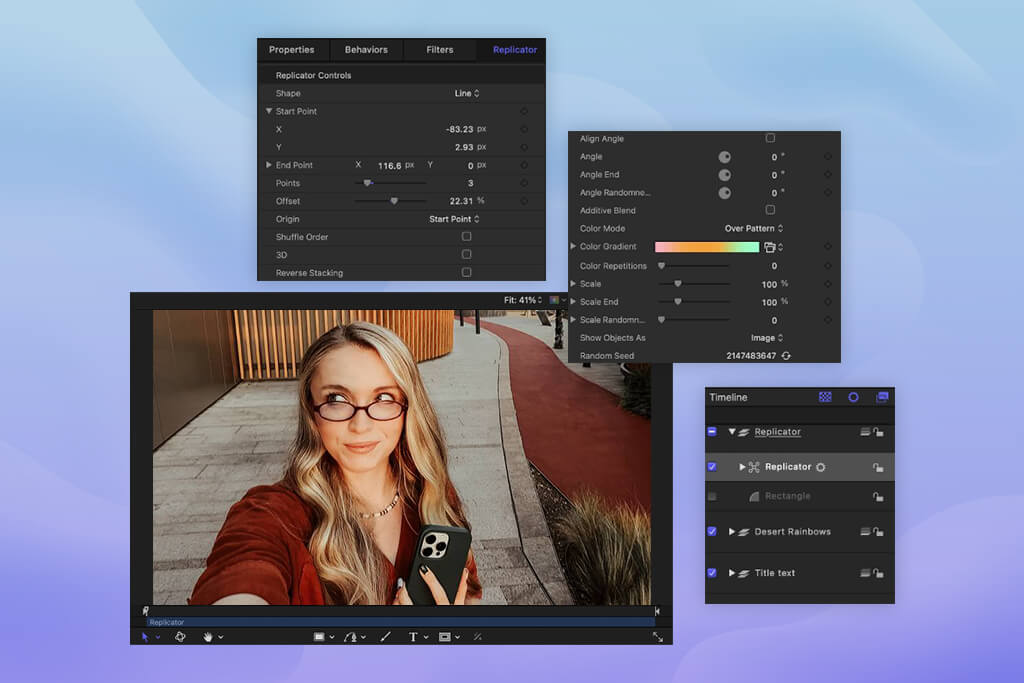This screenshot has width=1024, height=683.
Task: Click the canvas expand to fullscreen icon
Action: pyautogui.click(x=658, y=637)
